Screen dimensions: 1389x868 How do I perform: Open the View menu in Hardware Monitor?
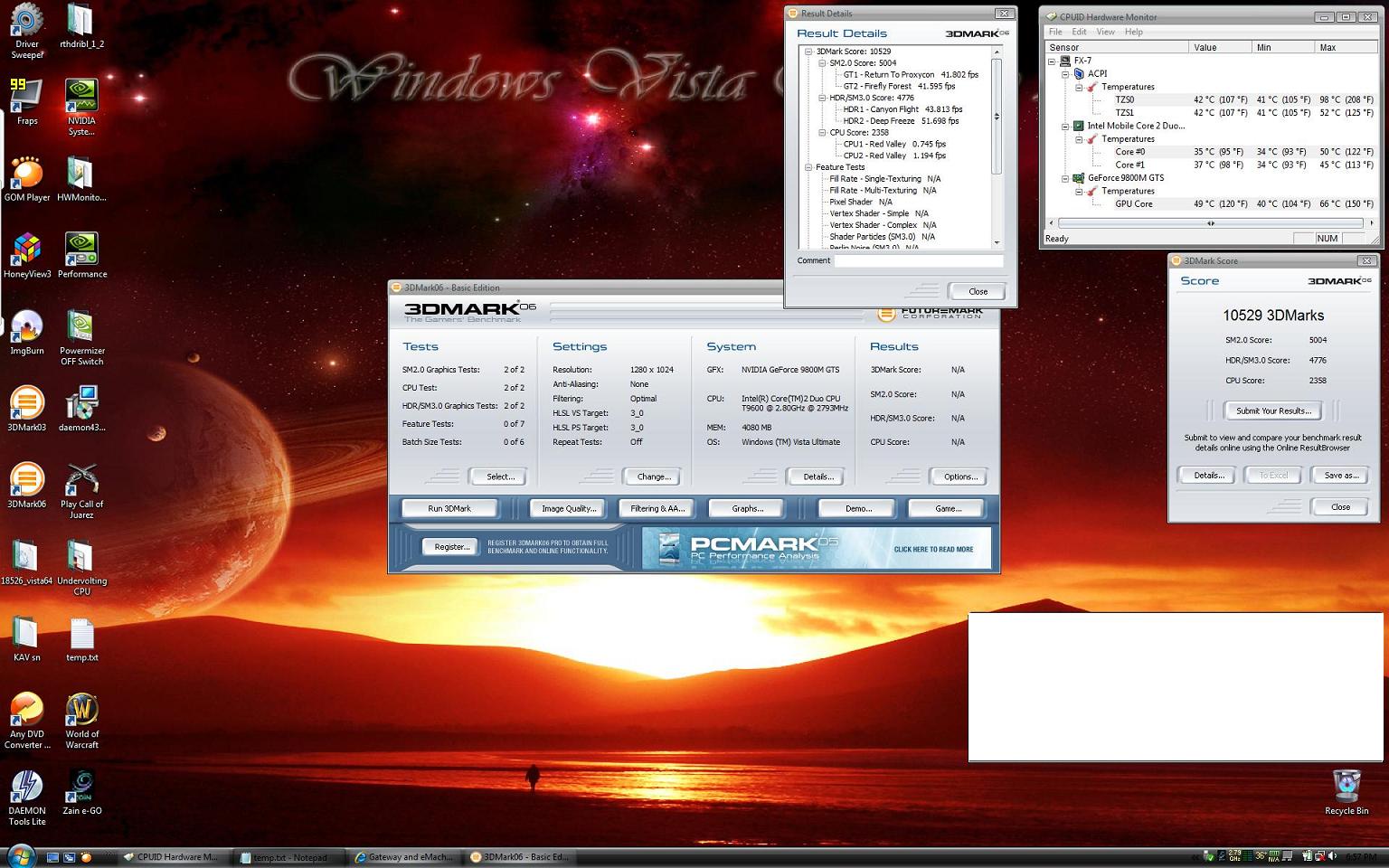tap(1105, 32)
